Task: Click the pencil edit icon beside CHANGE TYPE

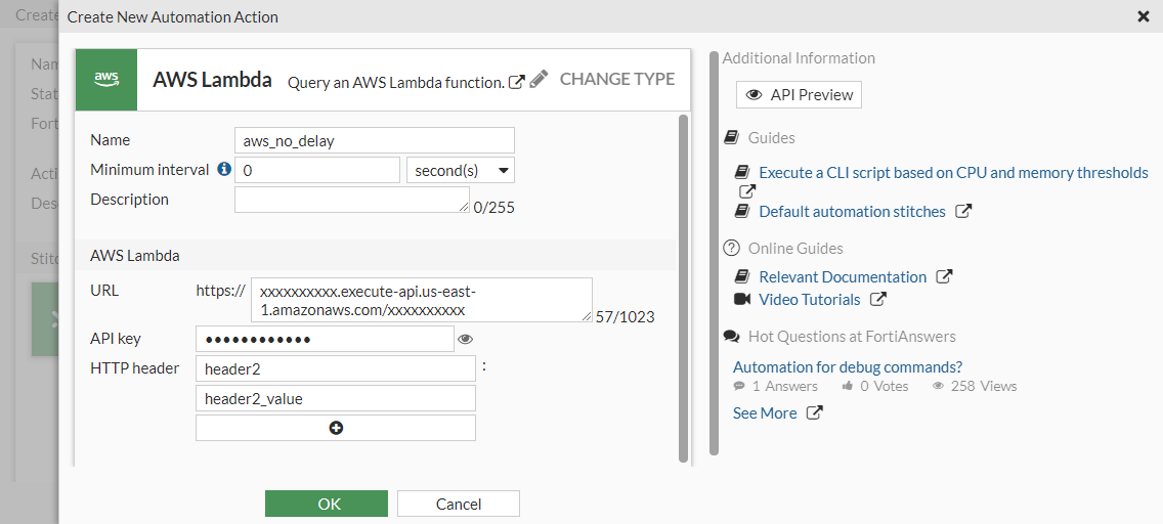Action: (539, 79)
